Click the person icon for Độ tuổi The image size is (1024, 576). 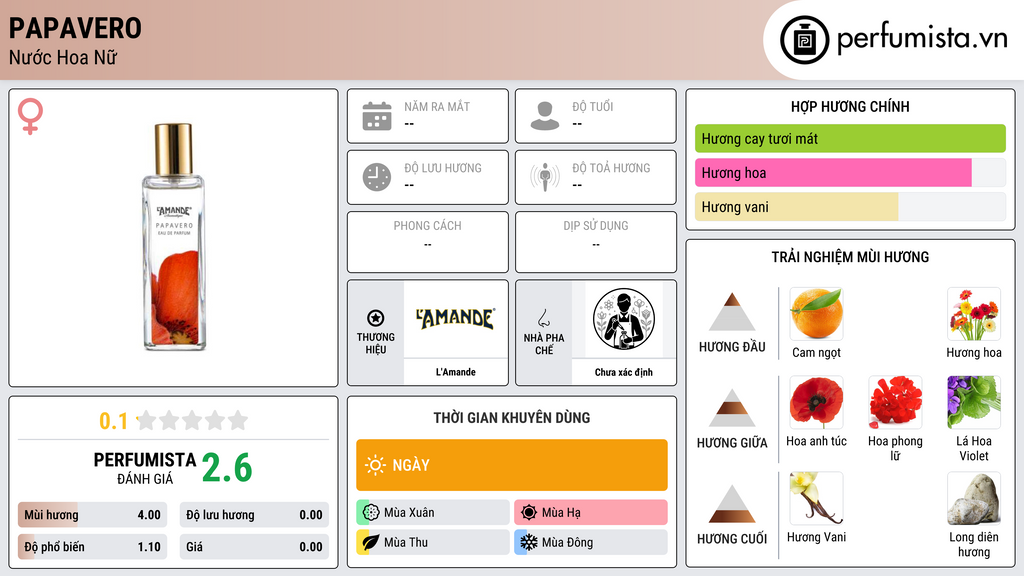click(545, 116)
